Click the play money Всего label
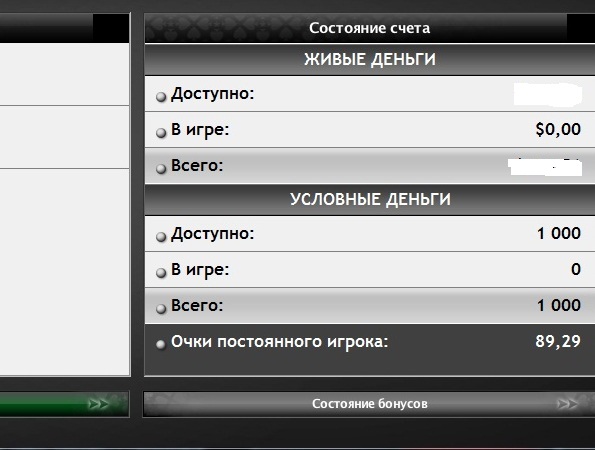This screenshot has height=450, width=595. coord(197,305)
